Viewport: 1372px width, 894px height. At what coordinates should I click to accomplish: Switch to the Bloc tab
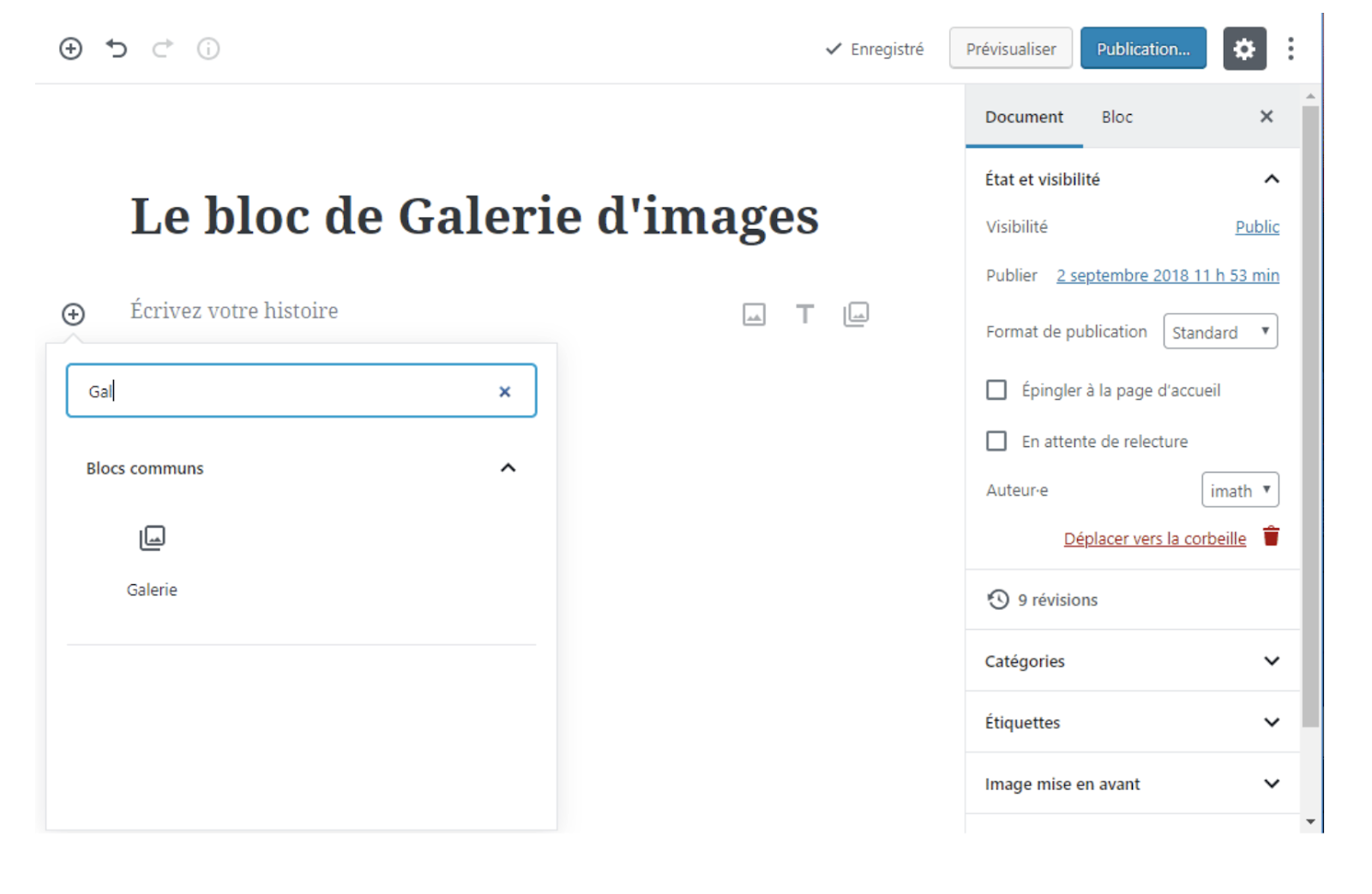click(1116, 118)
